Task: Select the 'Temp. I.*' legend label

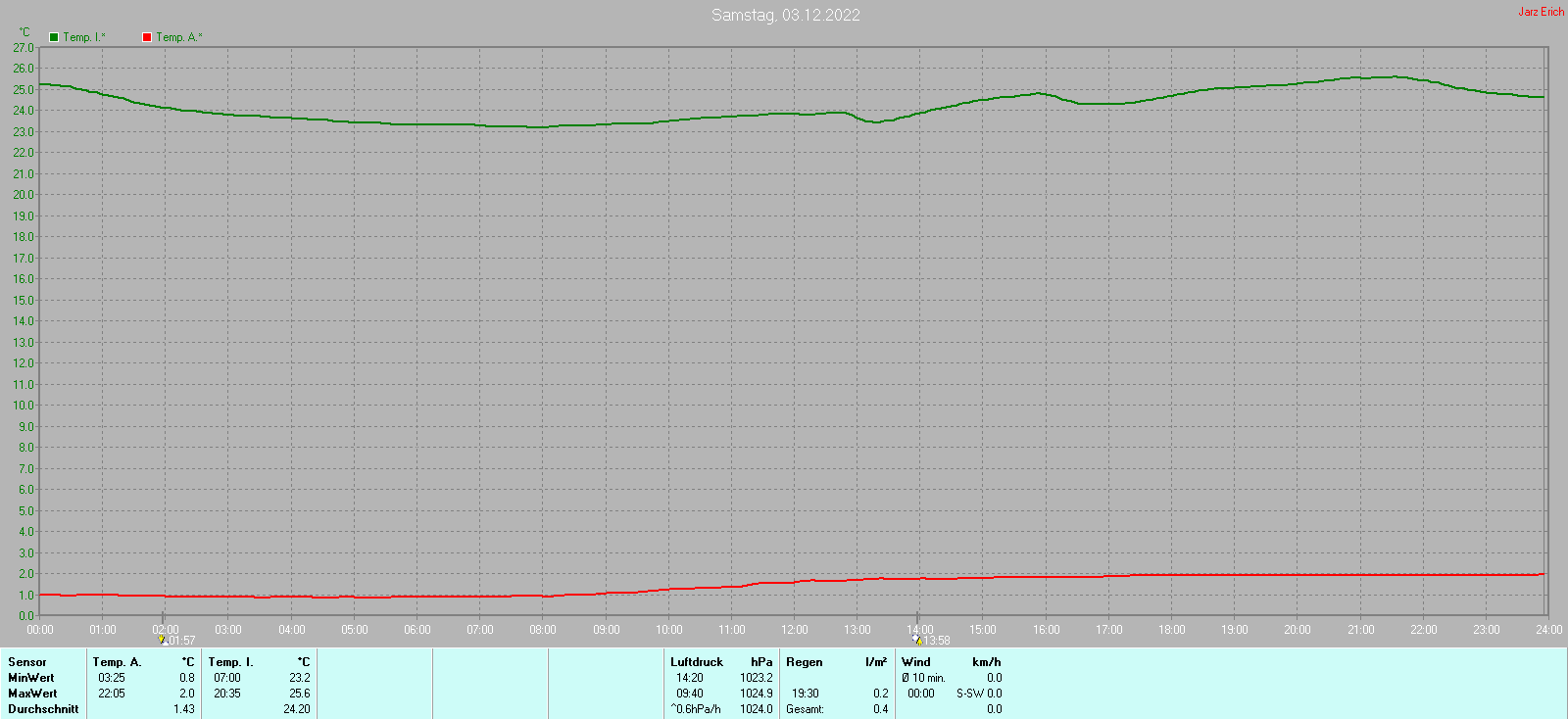Action: [x=84, y=37]
